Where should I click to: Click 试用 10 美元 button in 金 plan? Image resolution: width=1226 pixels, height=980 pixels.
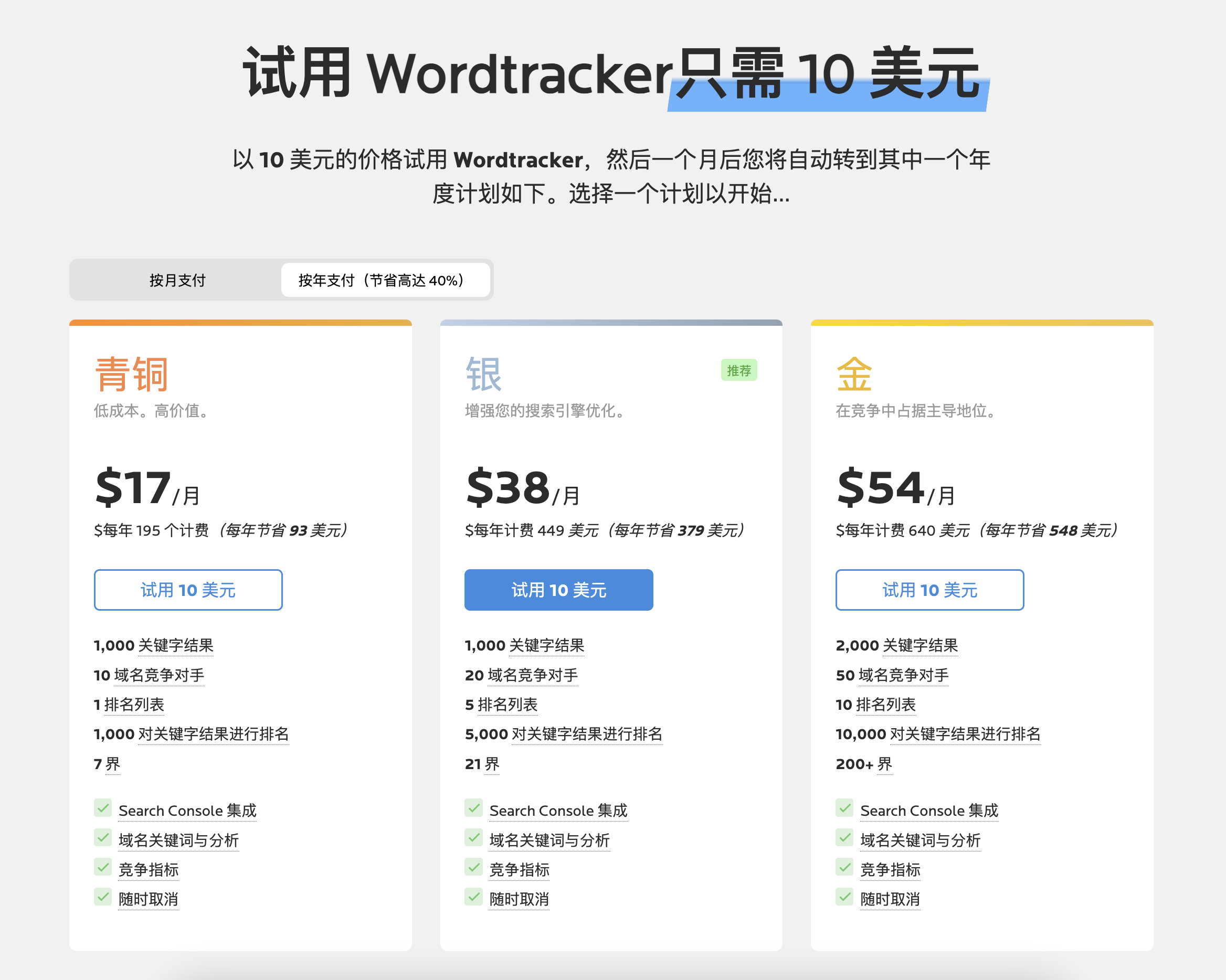(x=929, y=590)
